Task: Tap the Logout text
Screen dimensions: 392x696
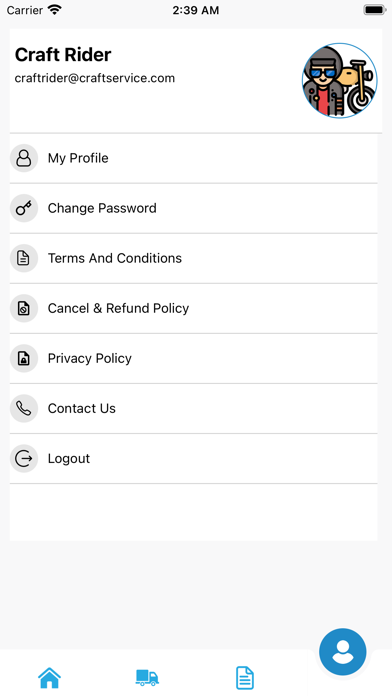Action: click(x=69, y=459)
